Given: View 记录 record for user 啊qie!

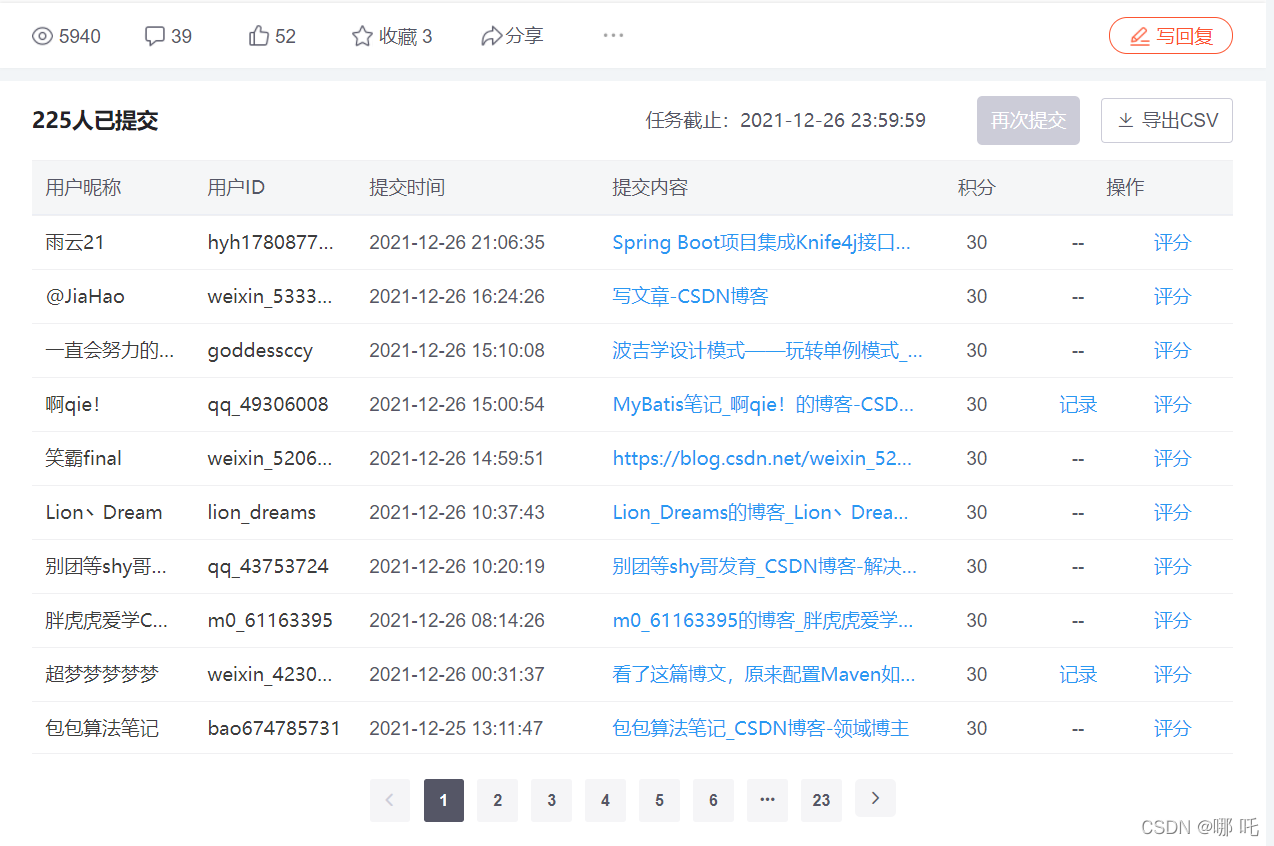Looking at the screenshot, I should point(1078,405).
